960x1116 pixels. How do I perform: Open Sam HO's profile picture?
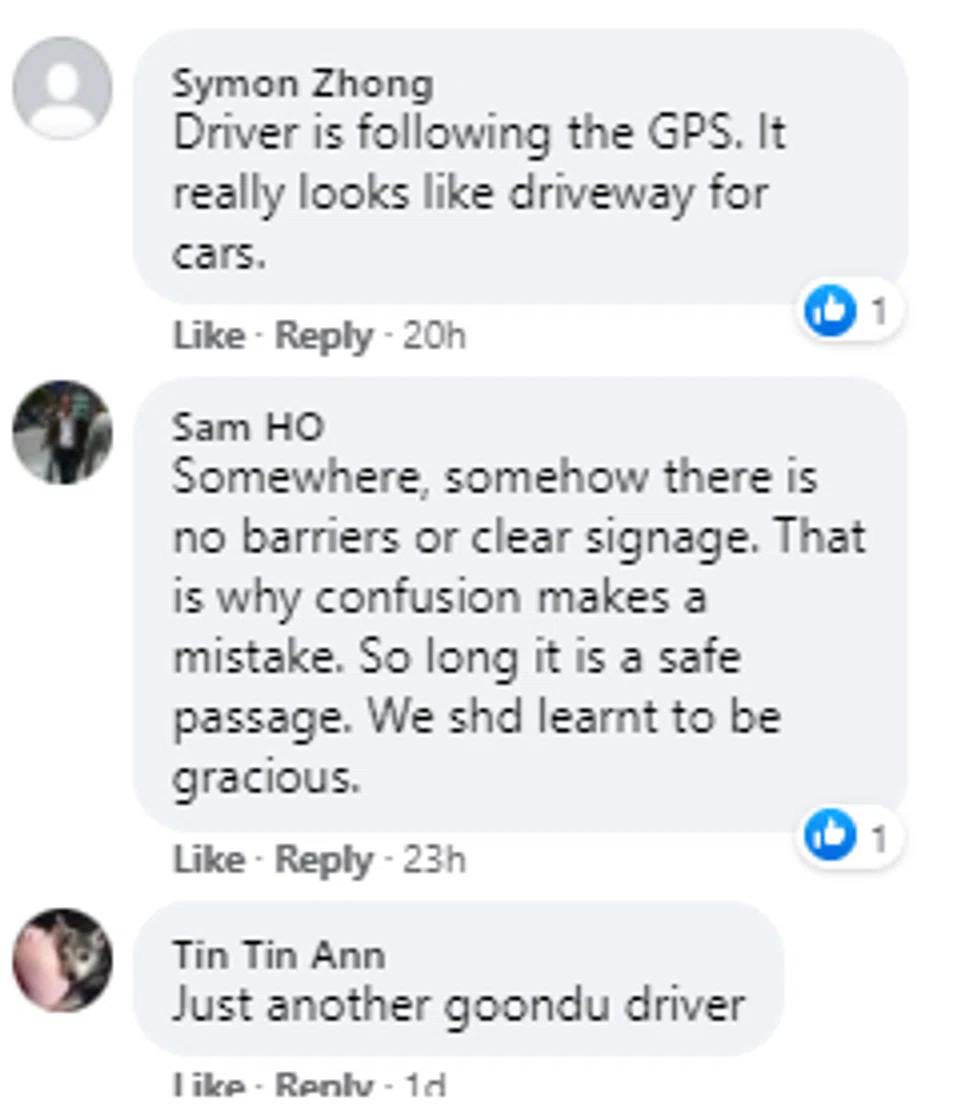(62, 431)
